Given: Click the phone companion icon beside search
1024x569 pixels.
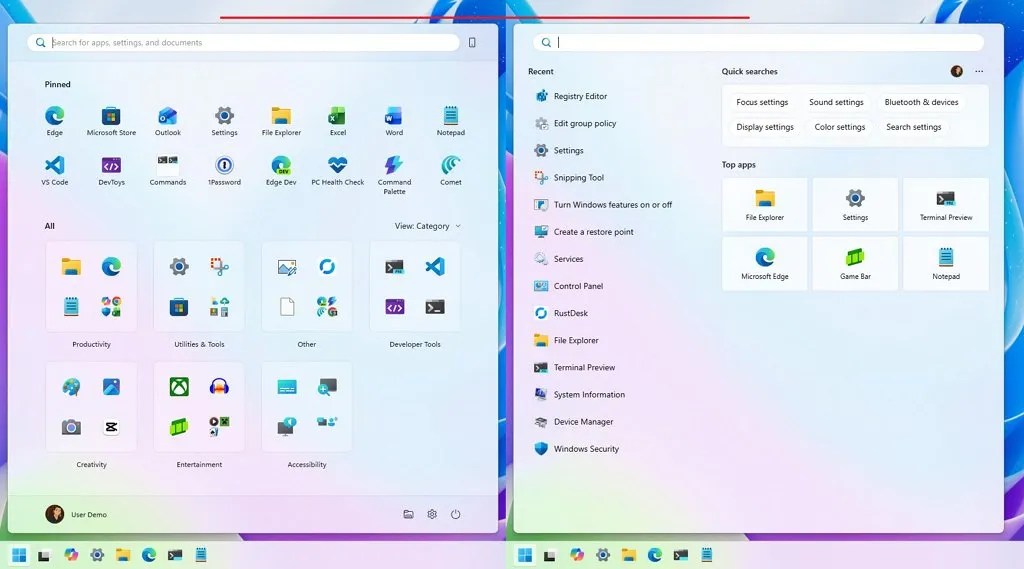Looking at the screenshot, I should point(472,42).
